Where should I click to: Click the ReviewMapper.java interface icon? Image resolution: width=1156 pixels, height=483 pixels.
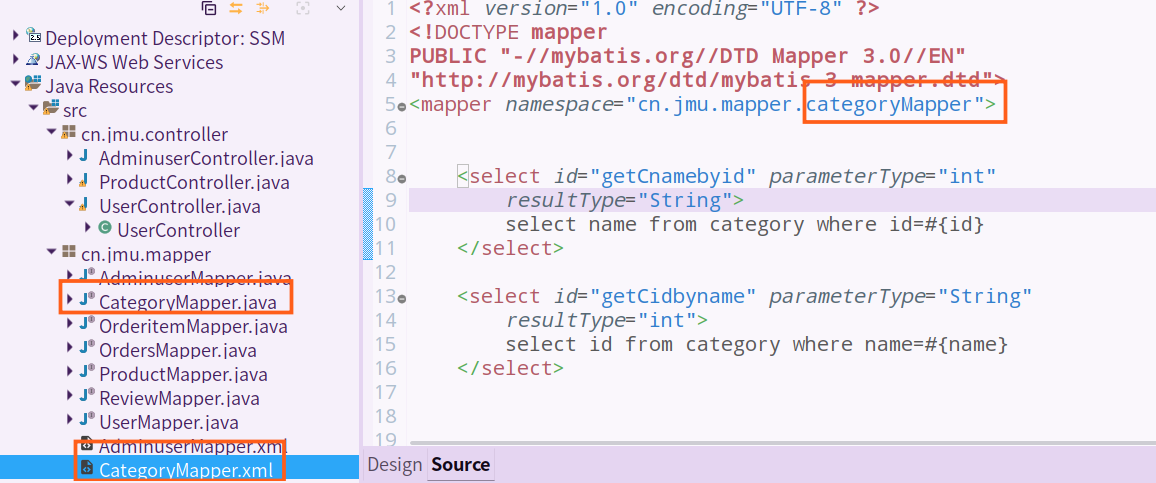[x=87, y=397]
